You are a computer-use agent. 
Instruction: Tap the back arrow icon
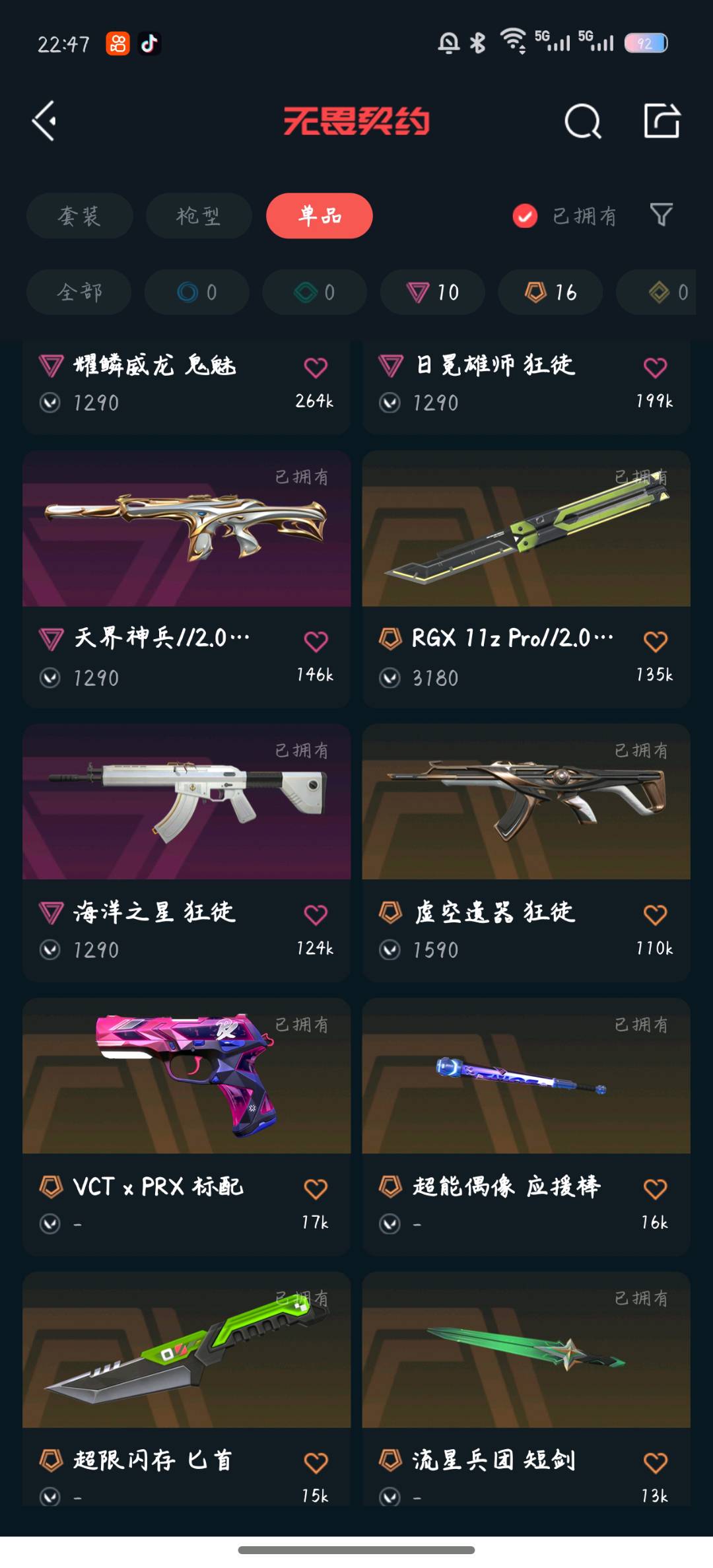coord(44,121)
